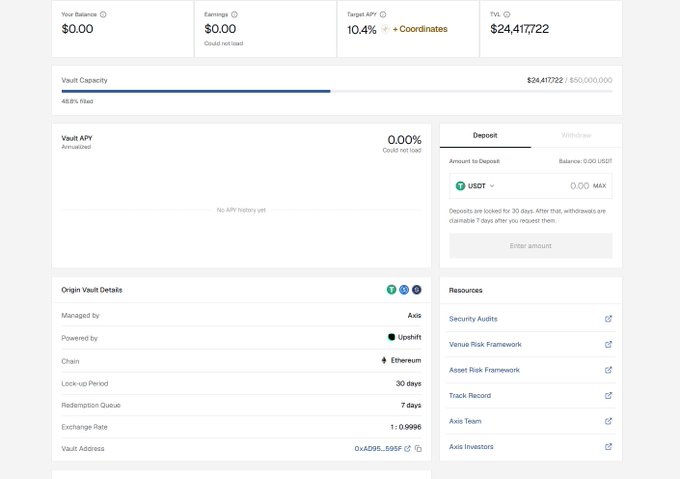
Task: Click the Vault Capacity progress bar
Action: [337, 91]
